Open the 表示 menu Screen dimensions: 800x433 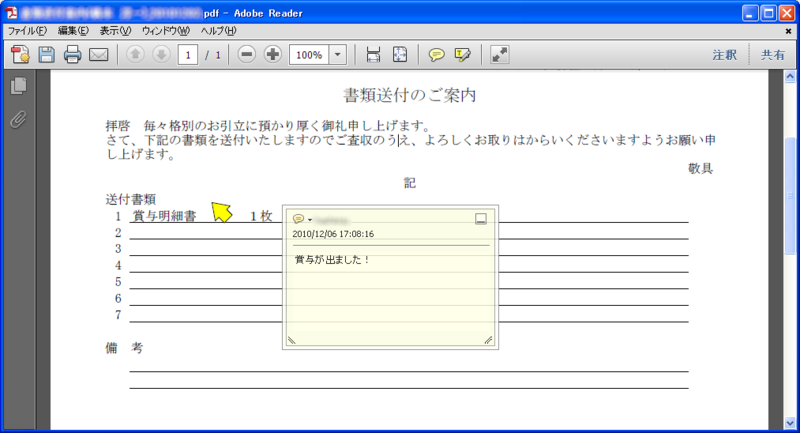[115, 31]
